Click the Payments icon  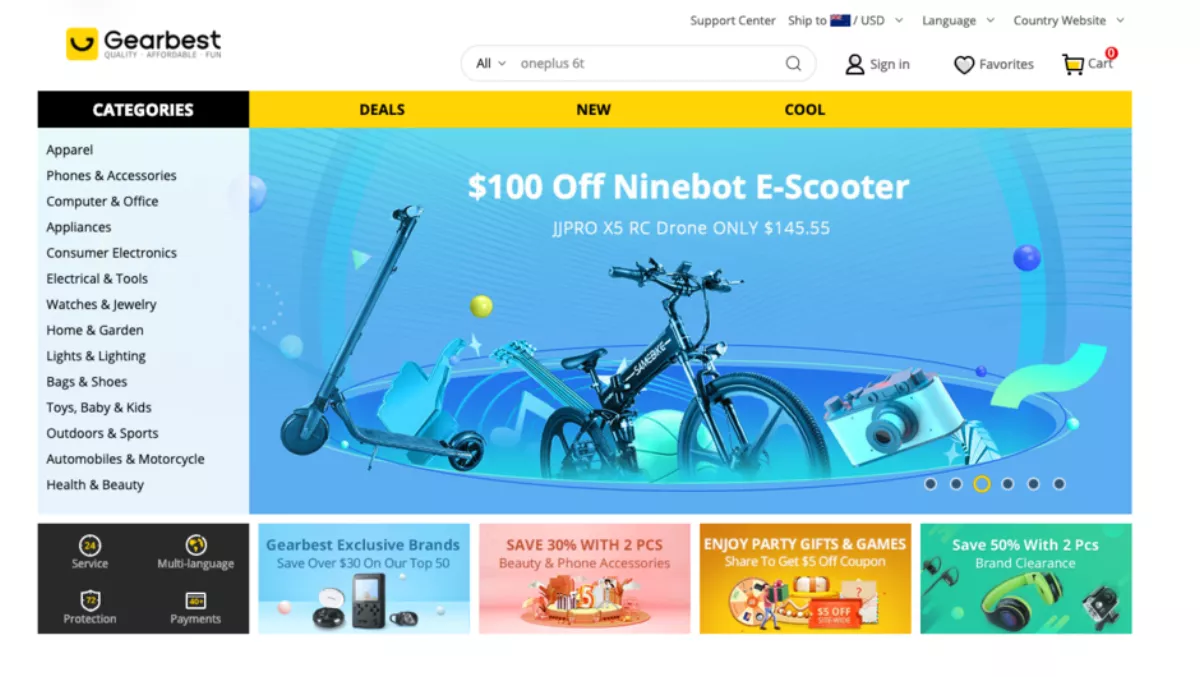[196, 600]
